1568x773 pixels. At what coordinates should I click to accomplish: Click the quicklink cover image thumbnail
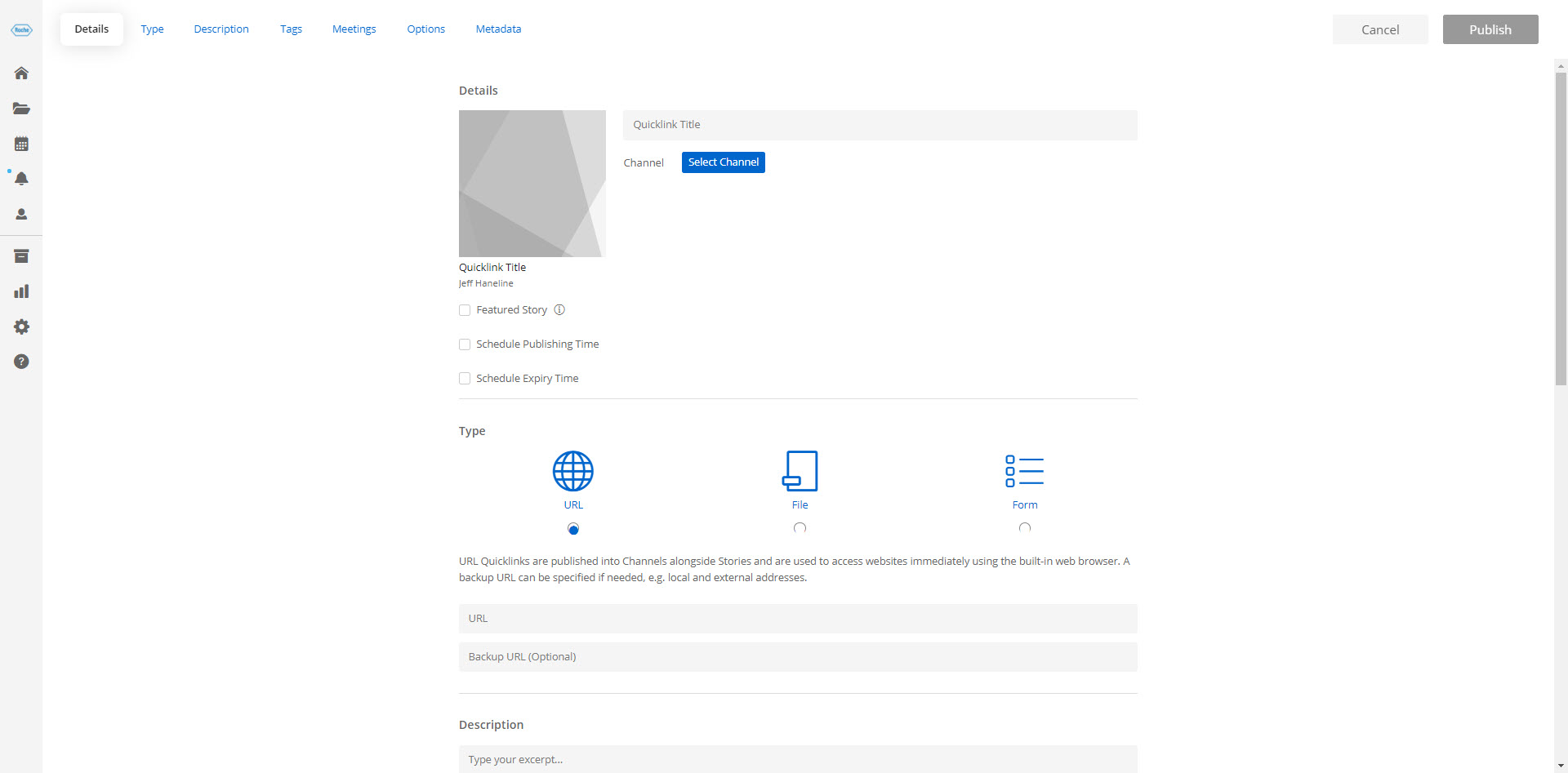pos(532,184)
